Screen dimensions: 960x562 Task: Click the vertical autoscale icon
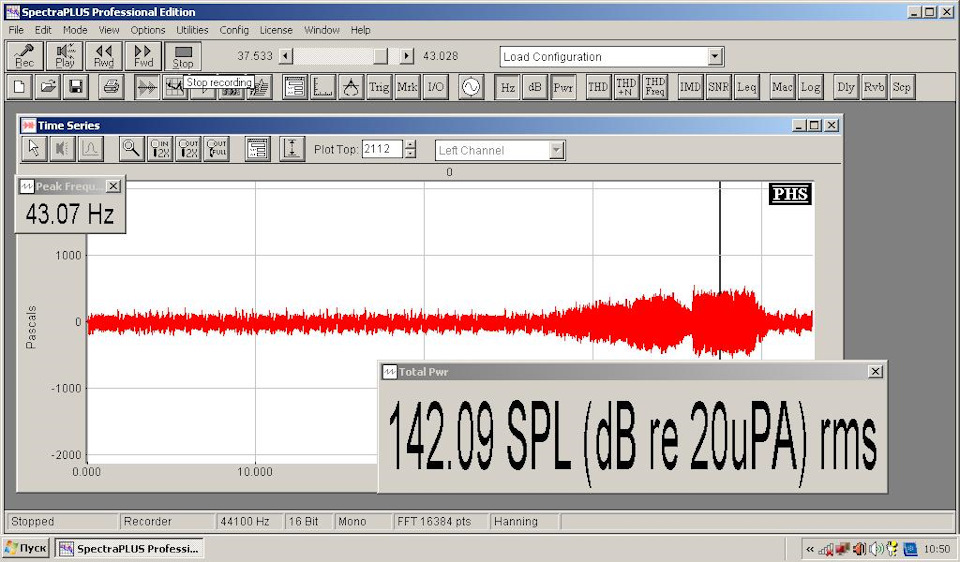(293, 149)
